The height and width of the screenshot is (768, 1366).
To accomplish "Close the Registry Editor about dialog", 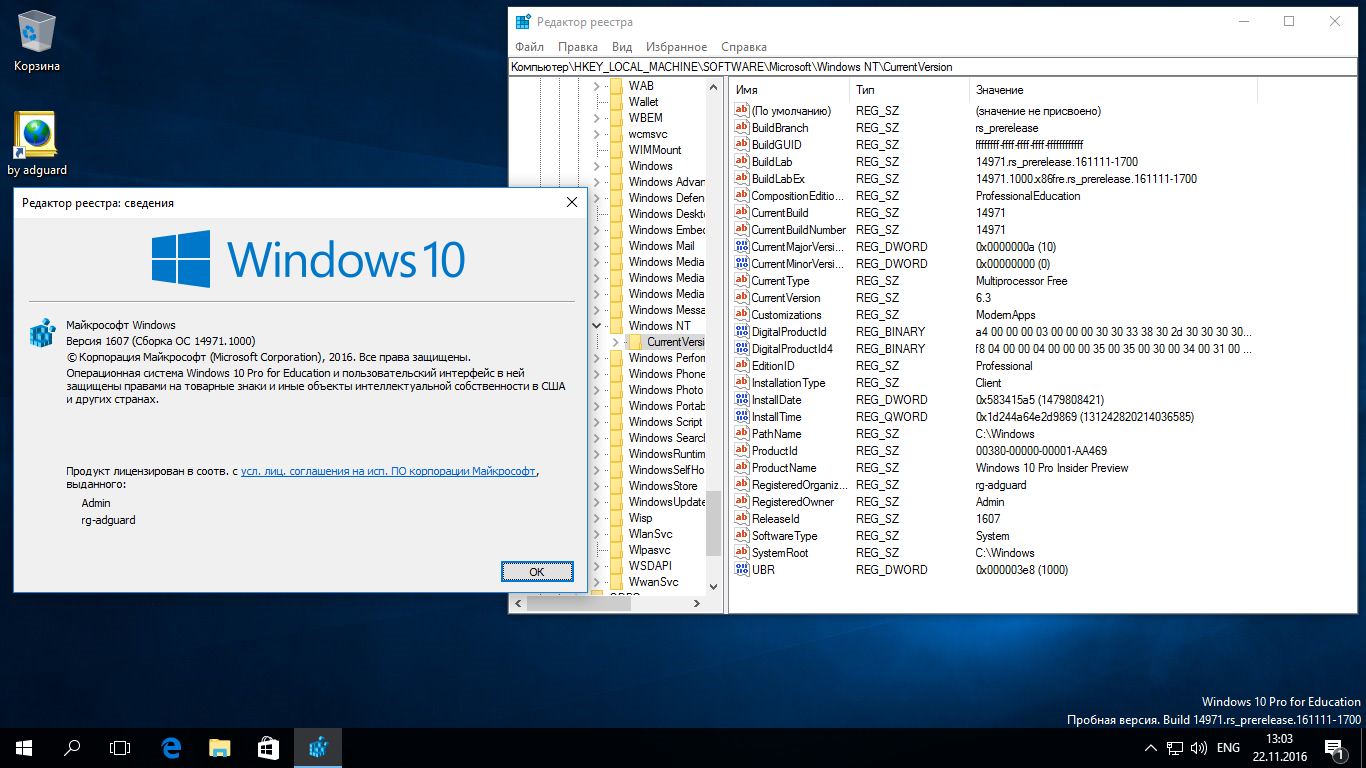I will pos(572,202).
